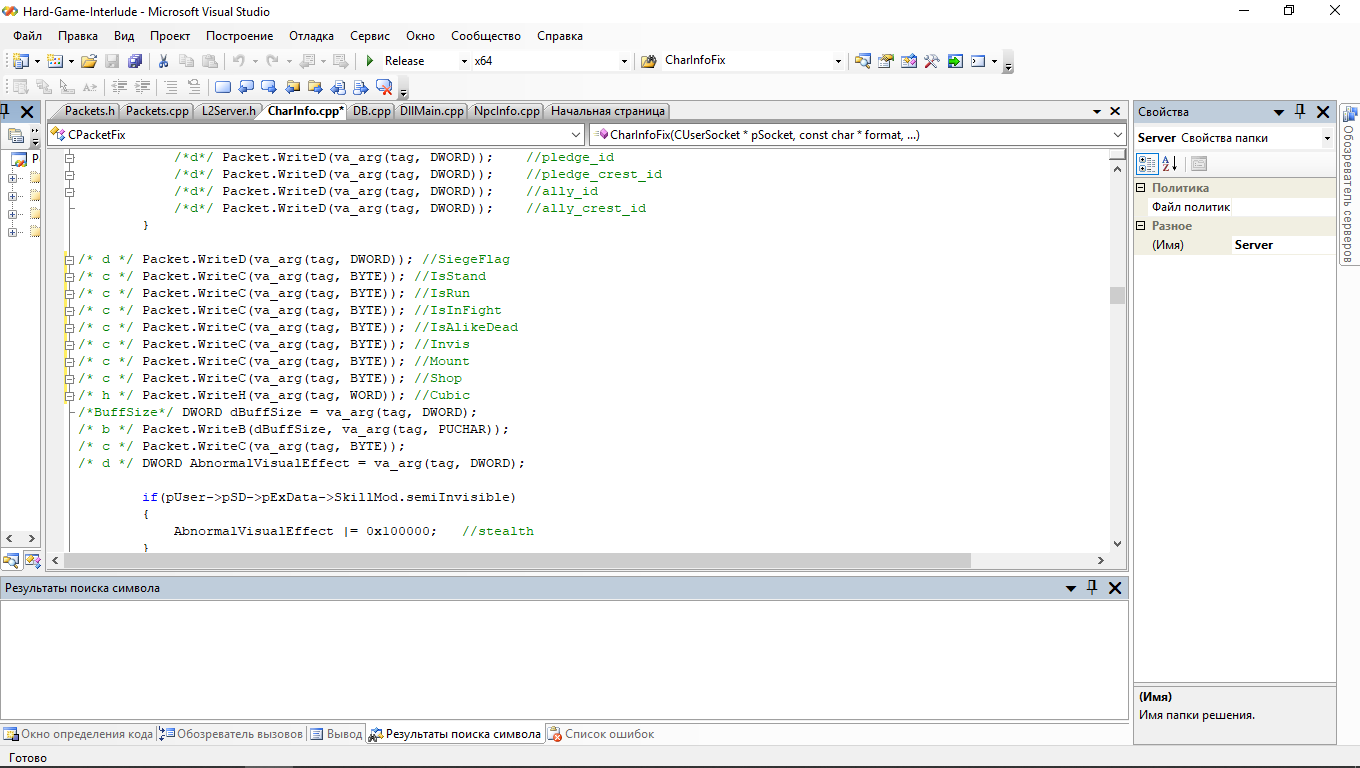This screenshot has width=1360, height=768.
Task: Open the Отладка menu
Action: (x=312, y=36)
